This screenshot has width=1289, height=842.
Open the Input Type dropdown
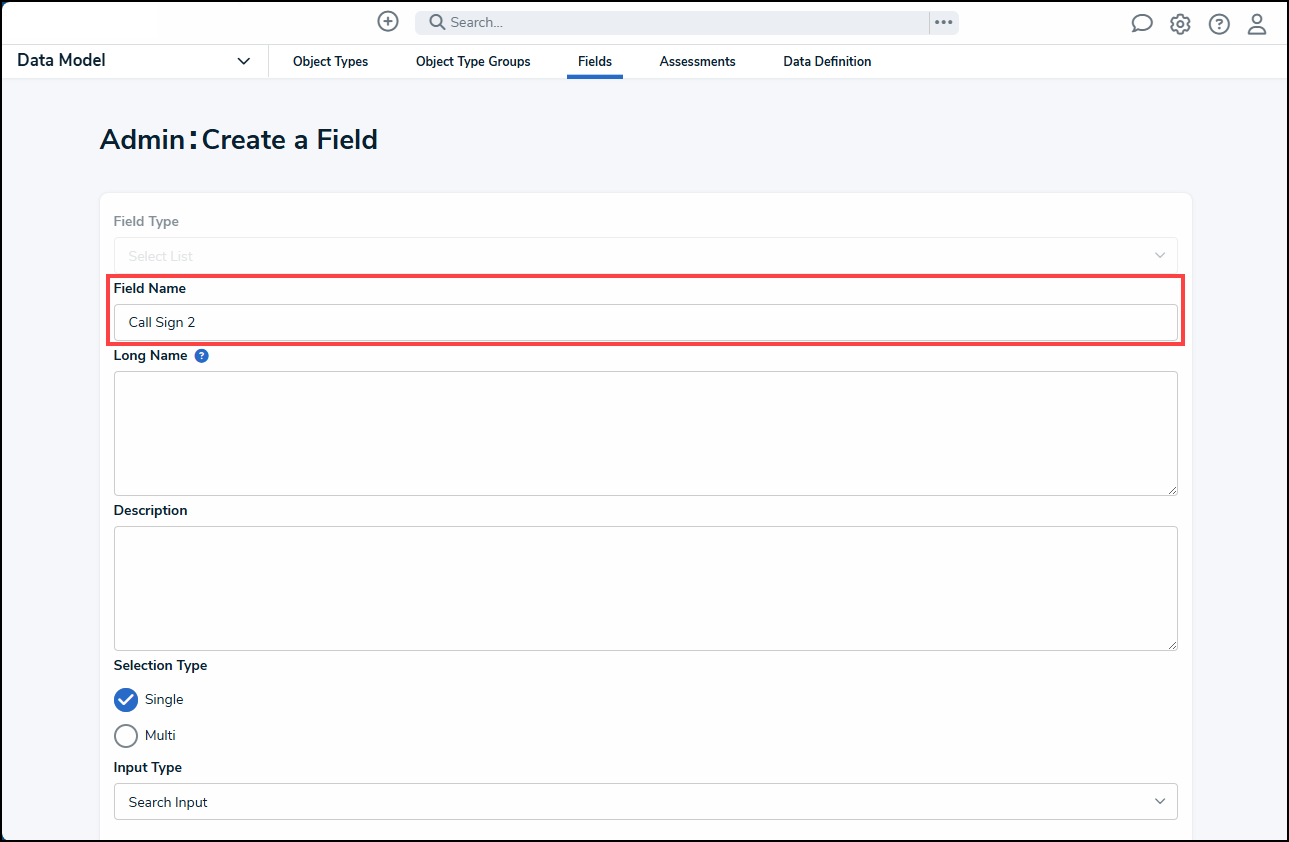(646, 801)
